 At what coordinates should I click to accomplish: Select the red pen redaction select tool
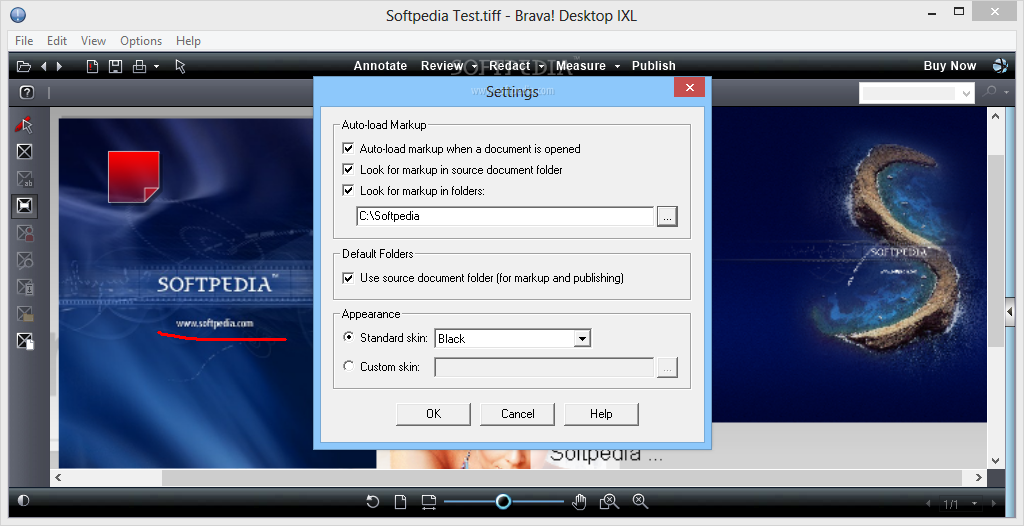(24, 124)
